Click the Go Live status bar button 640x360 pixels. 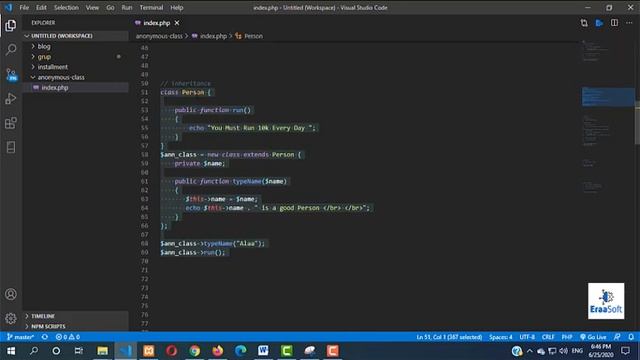pyautogui.click(x=593, y=337)
